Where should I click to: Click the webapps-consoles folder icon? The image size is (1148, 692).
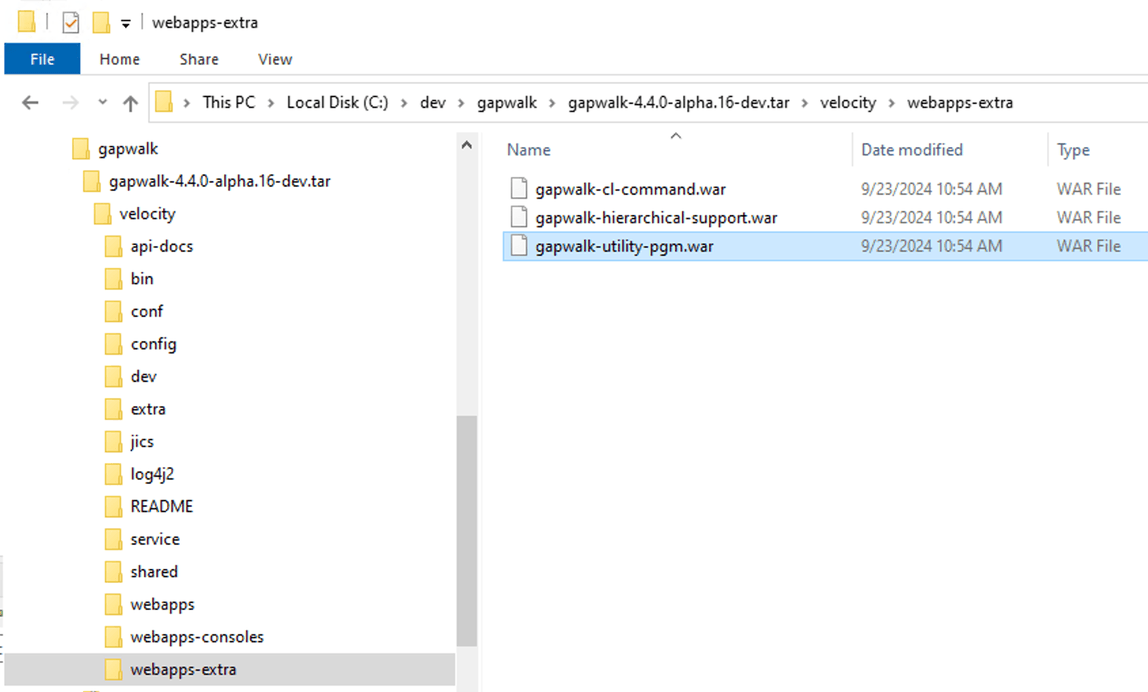(x=113, y=636)
